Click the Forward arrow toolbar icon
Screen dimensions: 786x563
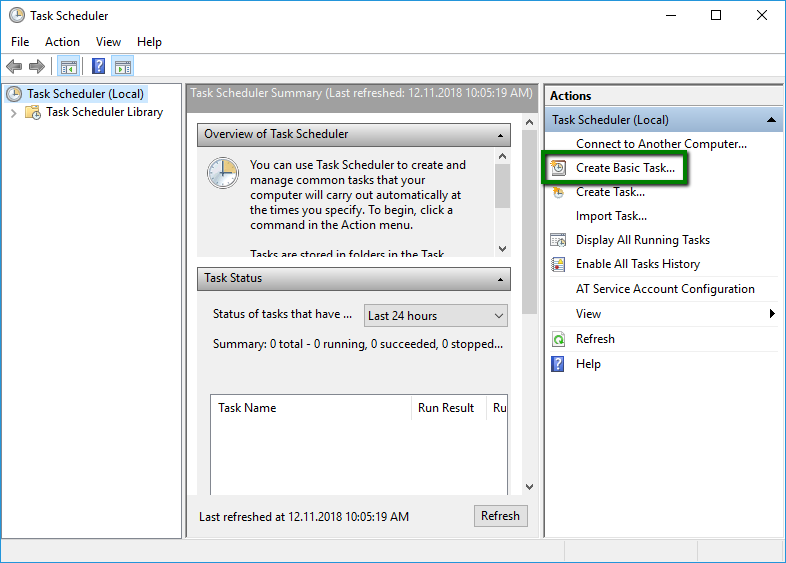pyautogui.click(x=37, y=66)
